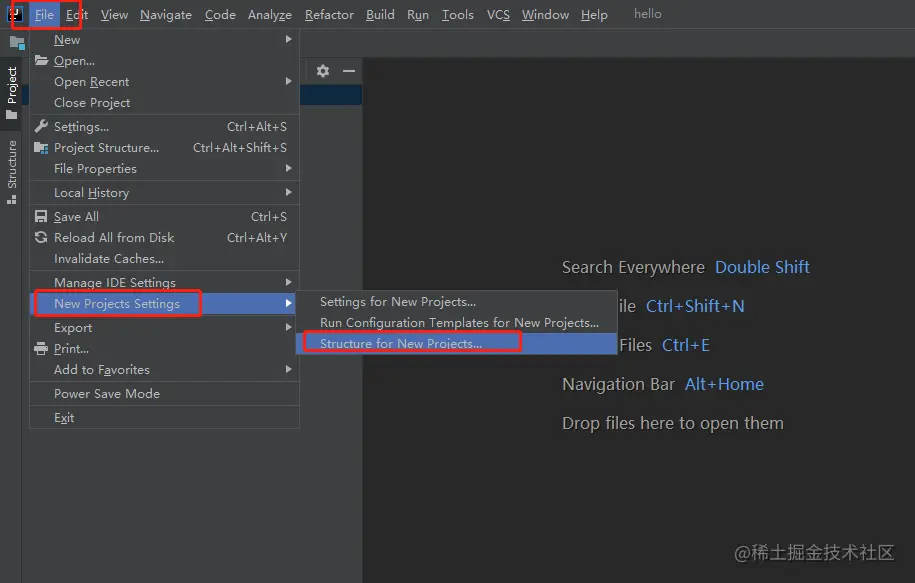Click the 'Double Shift' shortcut text
The image size is (915, 583).
coord(762,267)
